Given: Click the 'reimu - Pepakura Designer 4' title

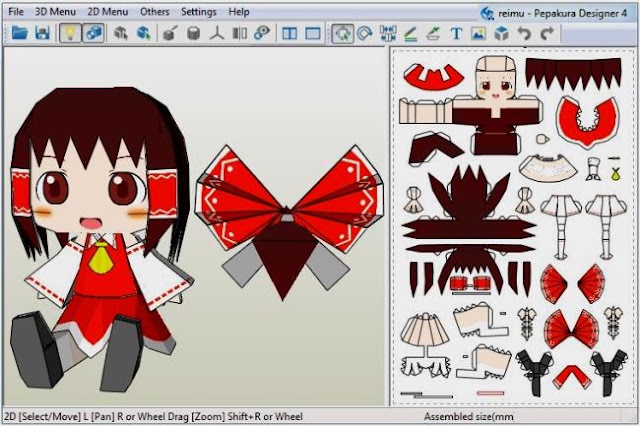Looking at the screenshot, I should (562, 13).
